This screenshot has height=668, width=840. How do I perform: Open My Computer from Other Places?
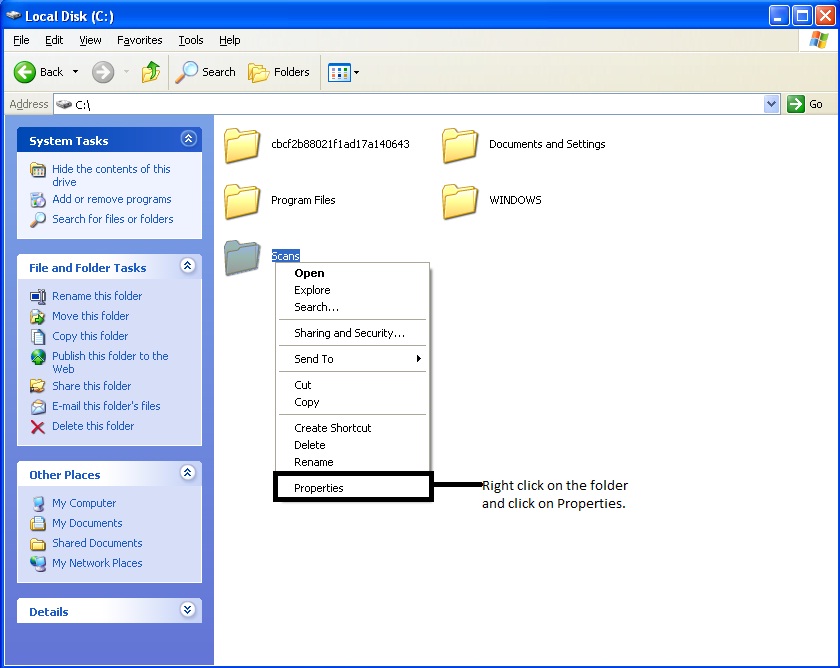point(84,503)
